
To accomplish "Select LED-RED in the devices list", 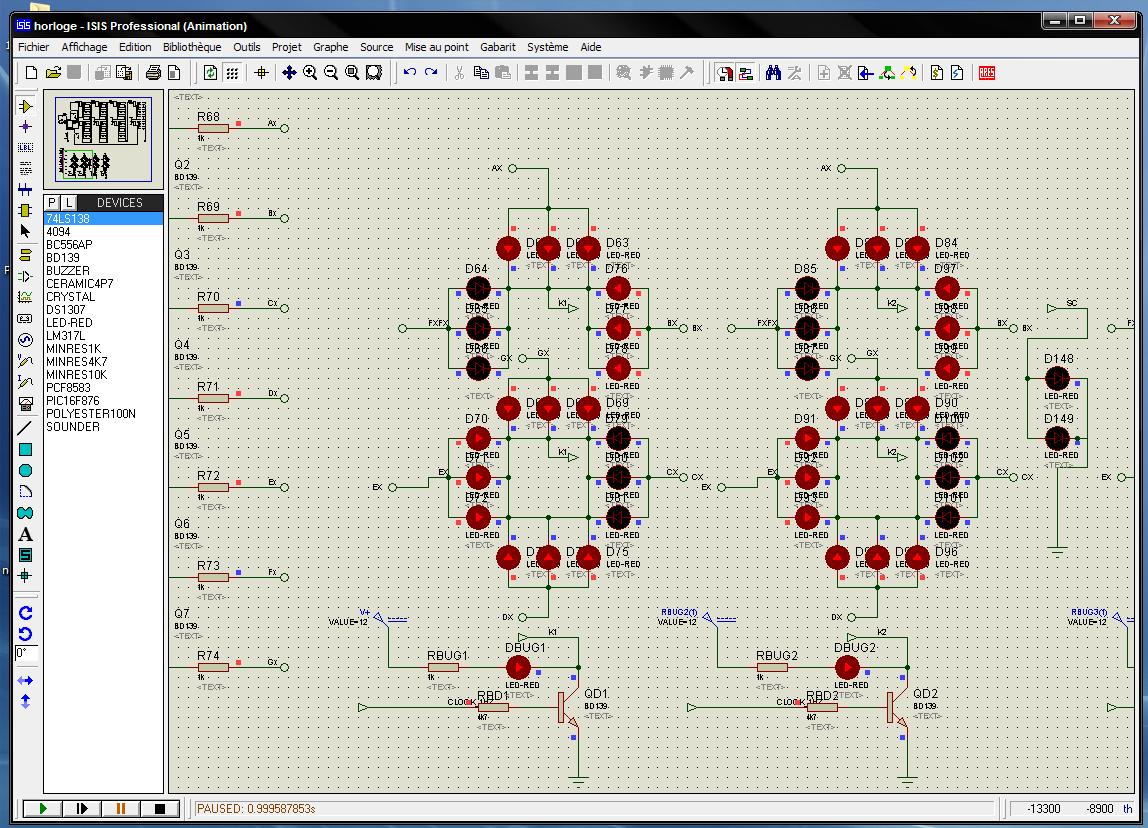I will click(x=69, y=323).
